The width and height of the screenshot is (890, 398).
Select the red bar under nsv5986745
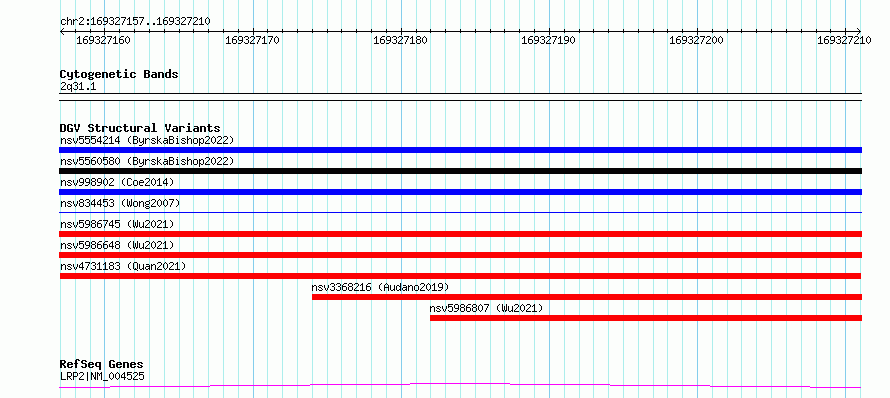click(x=460, y=234)
